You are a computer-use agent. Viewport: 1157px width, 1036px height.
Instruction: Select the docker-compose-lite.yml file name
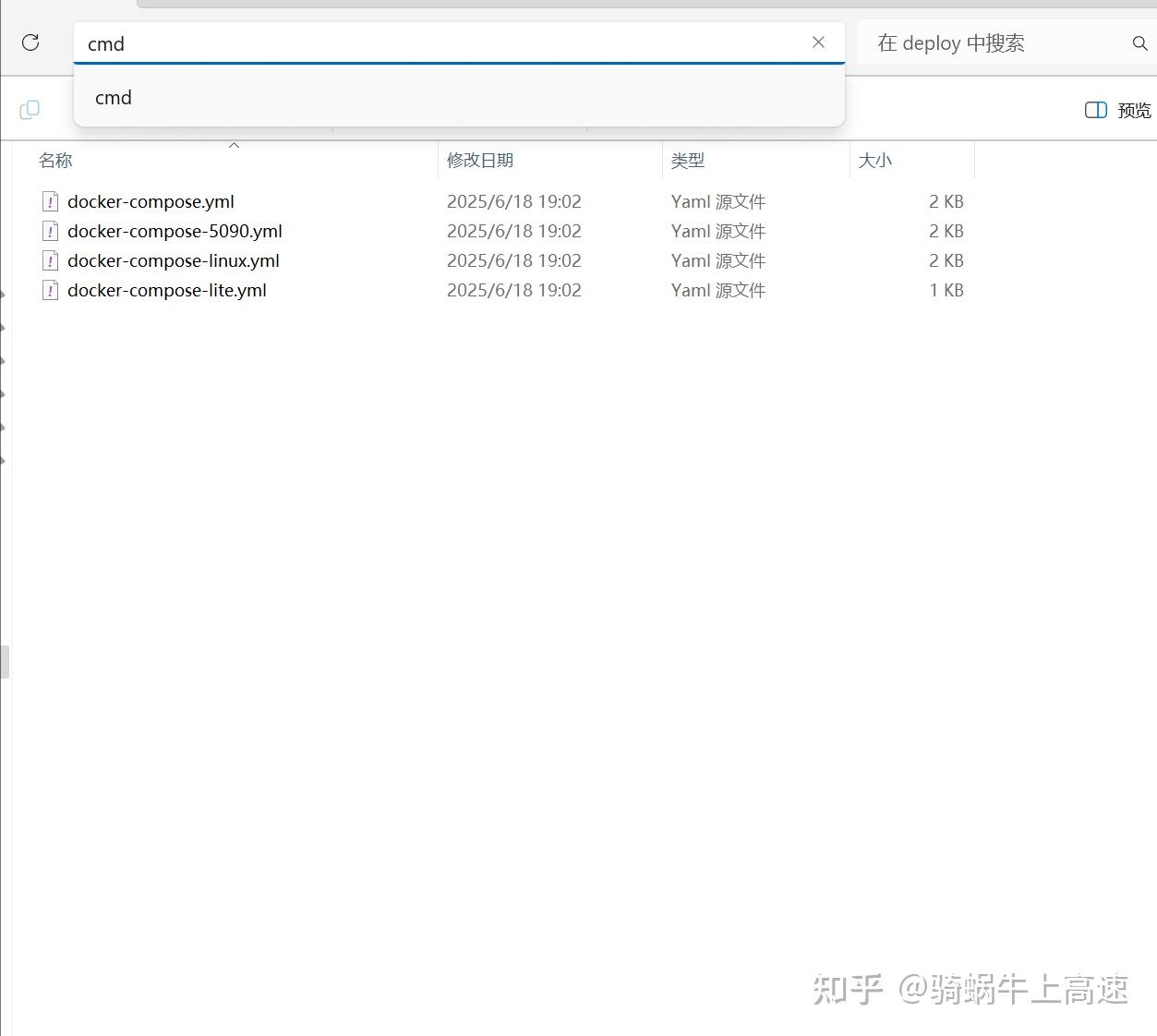tap(167, 291)
